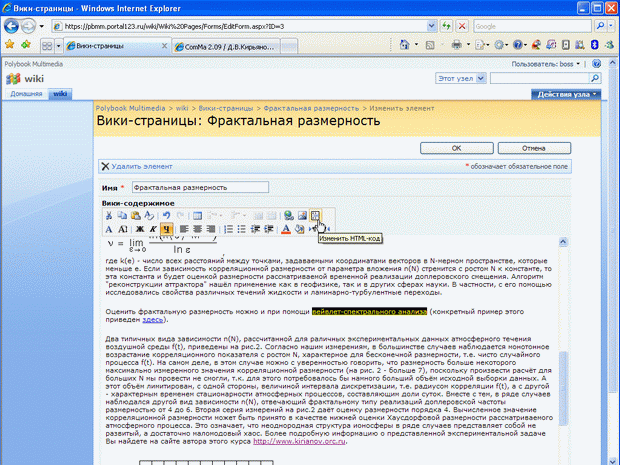Click the Google search box in browser

[x=532, y=26]
